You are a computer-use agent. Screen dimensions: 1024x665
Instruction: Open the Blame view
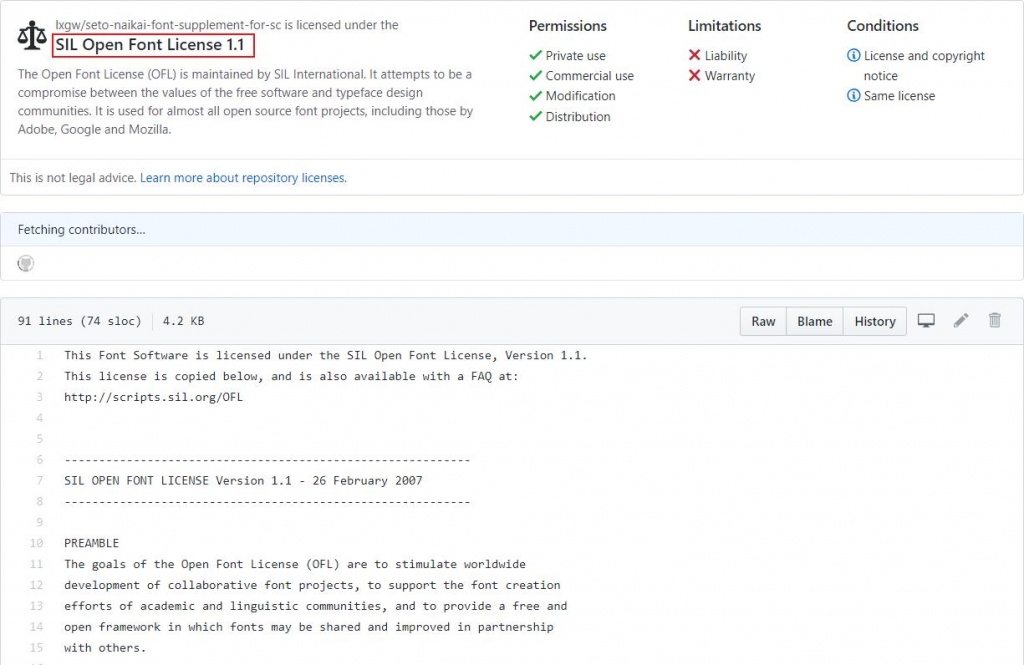click(x=814, y=321)
